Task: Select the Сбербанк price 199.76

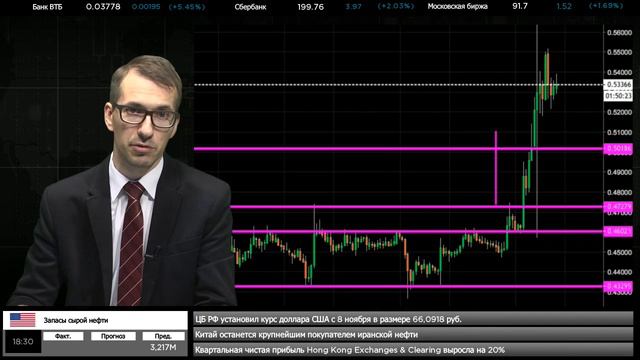Action: coord(311,7)
